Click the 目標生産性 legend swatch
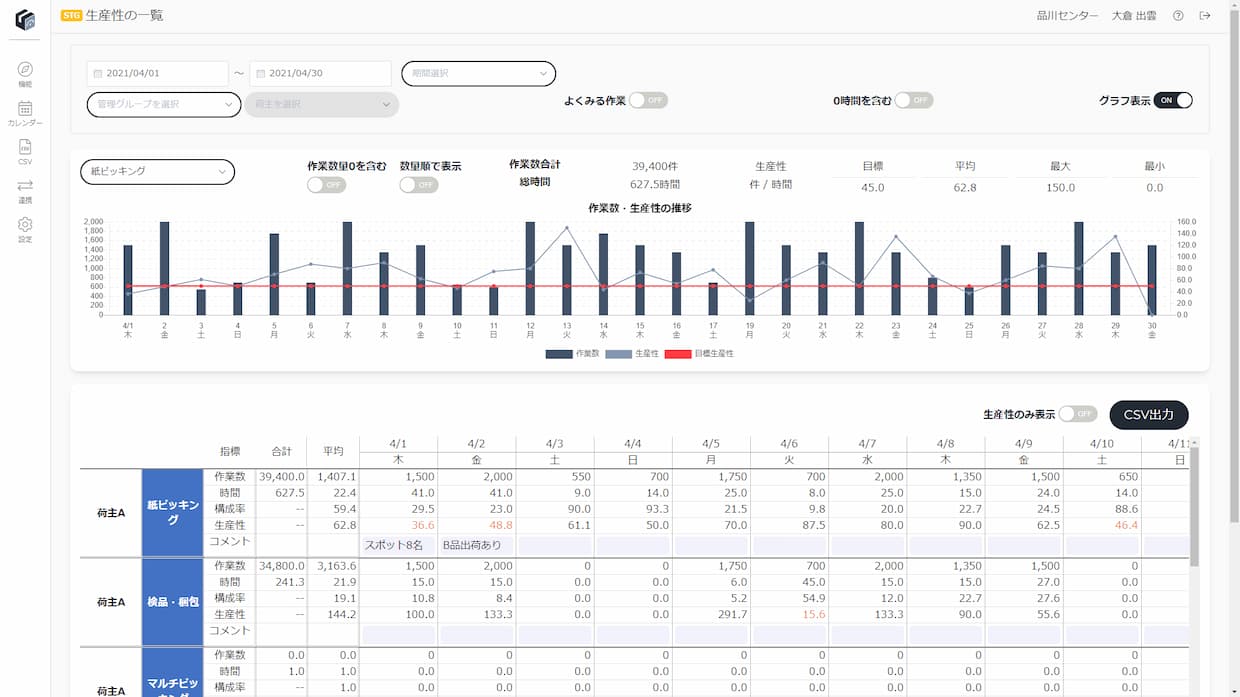This screenshot has width=1240, height=697. point(679,354)
